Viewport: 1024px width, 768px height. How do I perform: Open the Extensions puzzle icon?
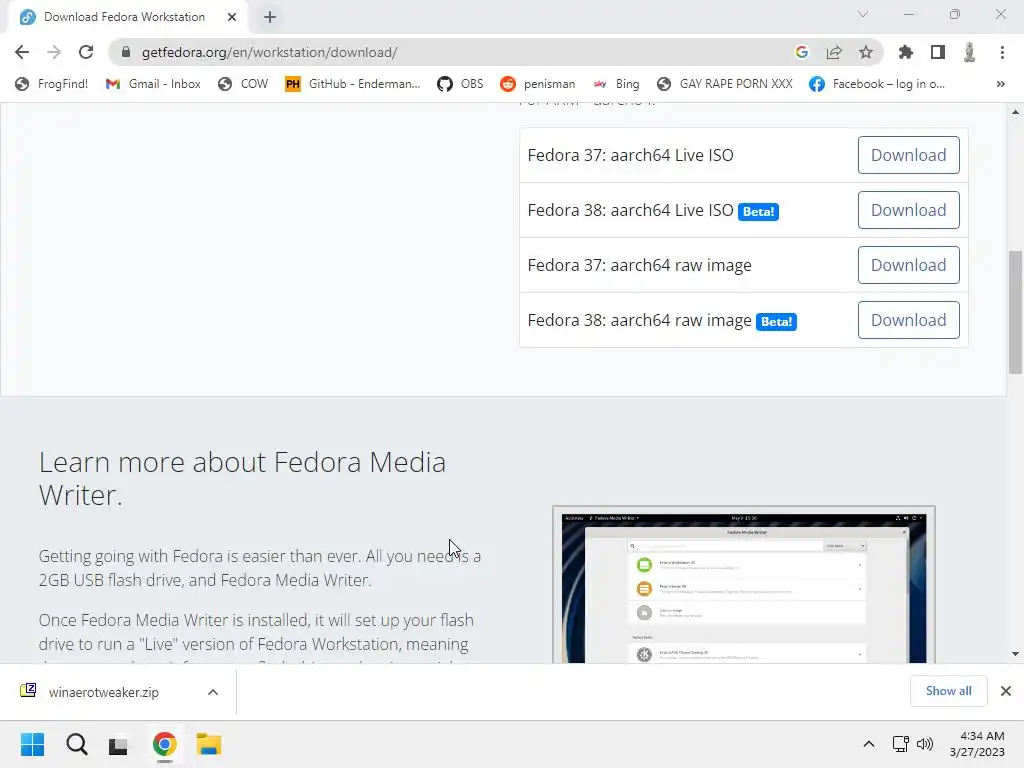coord(906,52)
